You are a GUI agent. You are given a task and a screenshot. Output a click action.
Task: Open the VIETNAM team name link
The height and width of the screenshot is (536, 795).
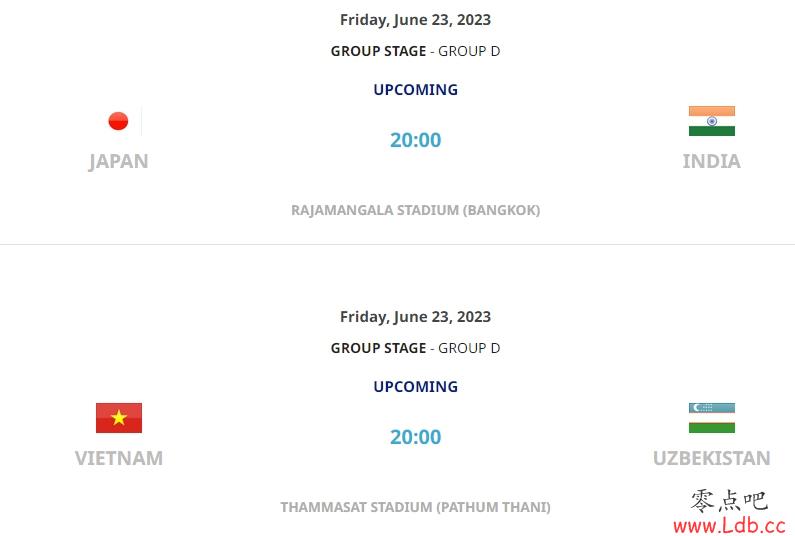click(119, 458)
